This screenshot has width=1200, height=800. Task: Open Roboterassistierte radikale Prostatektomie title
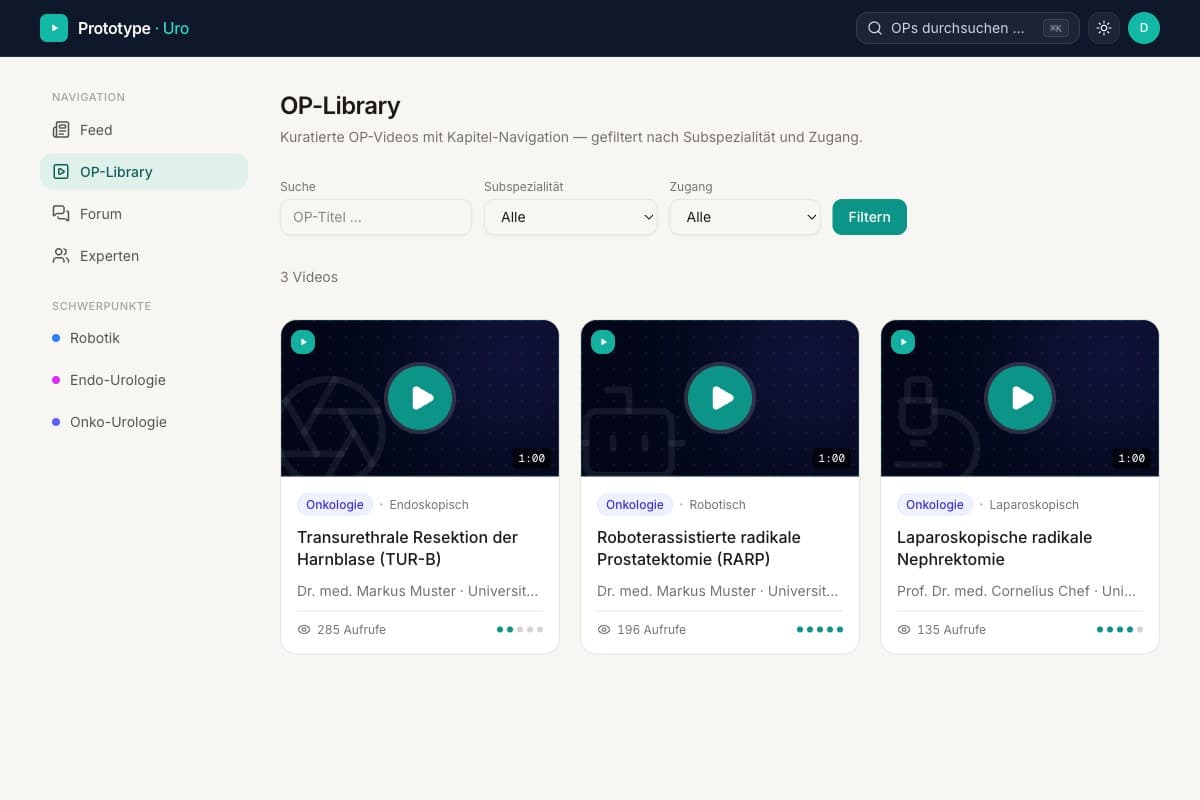[699, 548]
